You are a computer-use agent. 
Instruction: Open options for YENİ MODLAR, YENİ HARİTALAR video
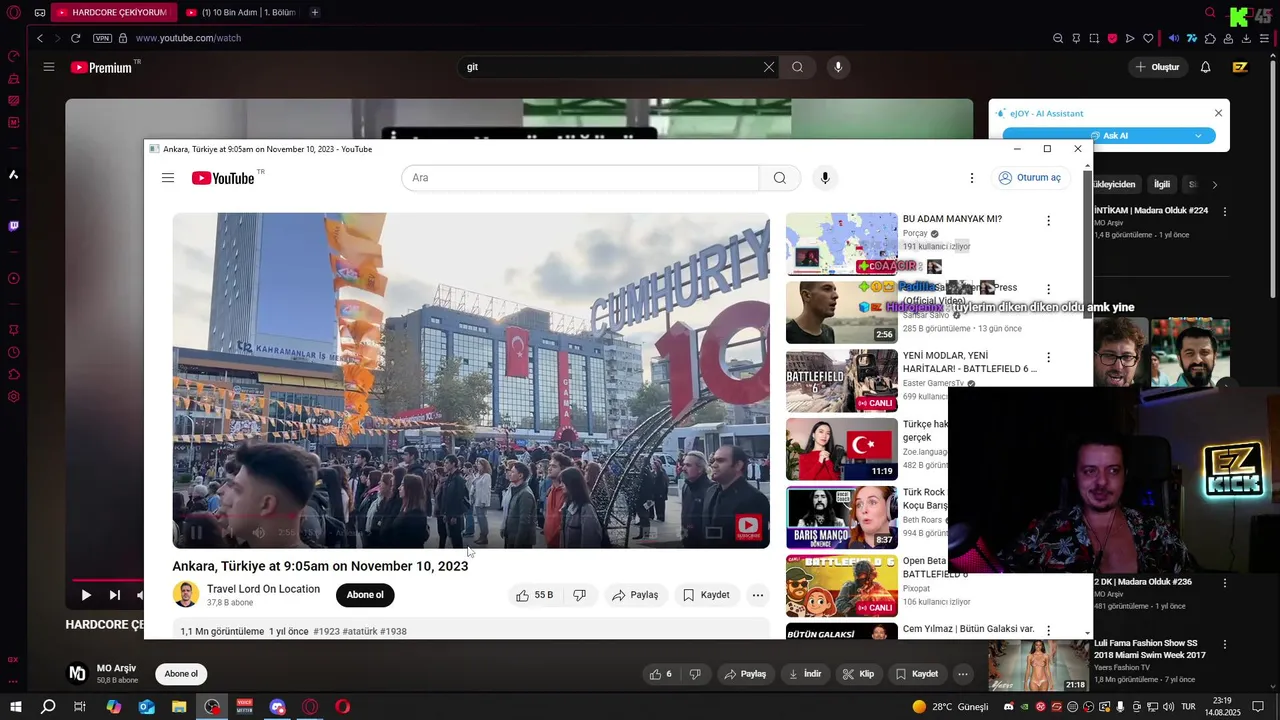1048,357
